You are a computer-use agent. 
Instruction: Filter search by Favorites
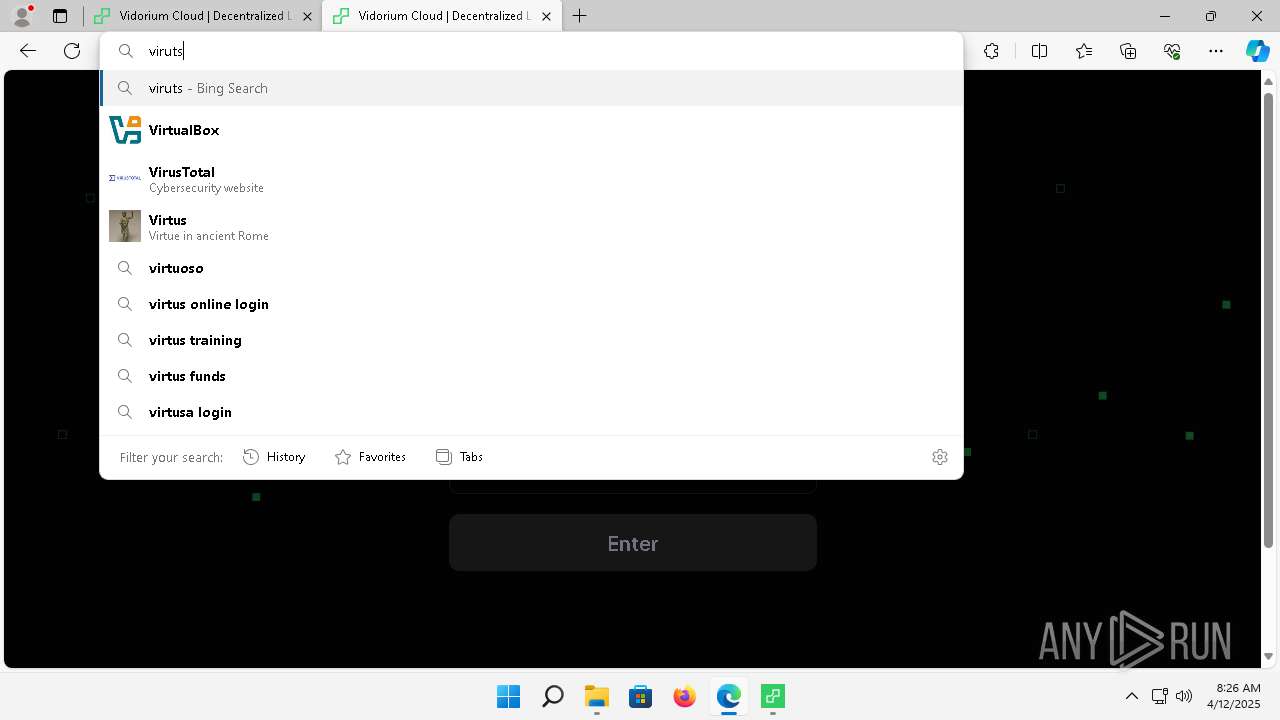[371, 457]
